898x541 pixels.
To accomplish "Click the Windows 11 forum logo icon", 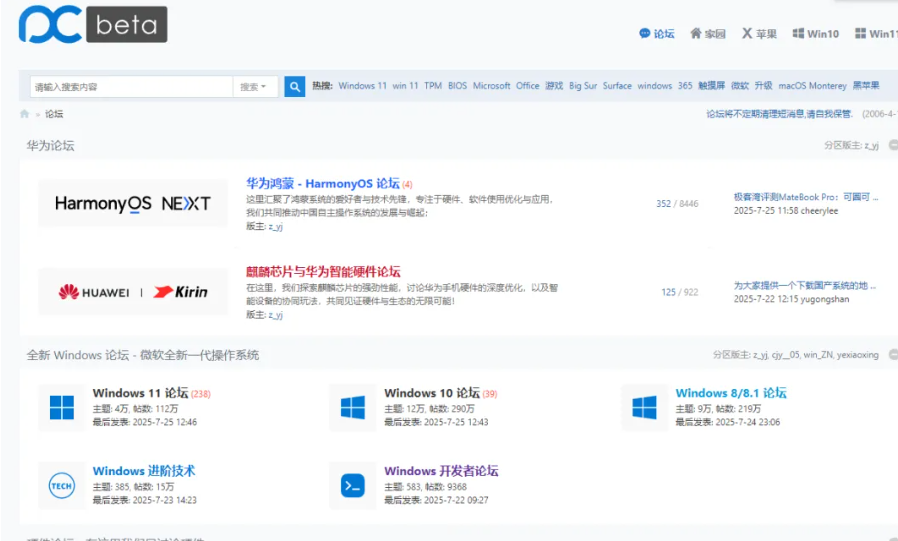I will point(62,408).
